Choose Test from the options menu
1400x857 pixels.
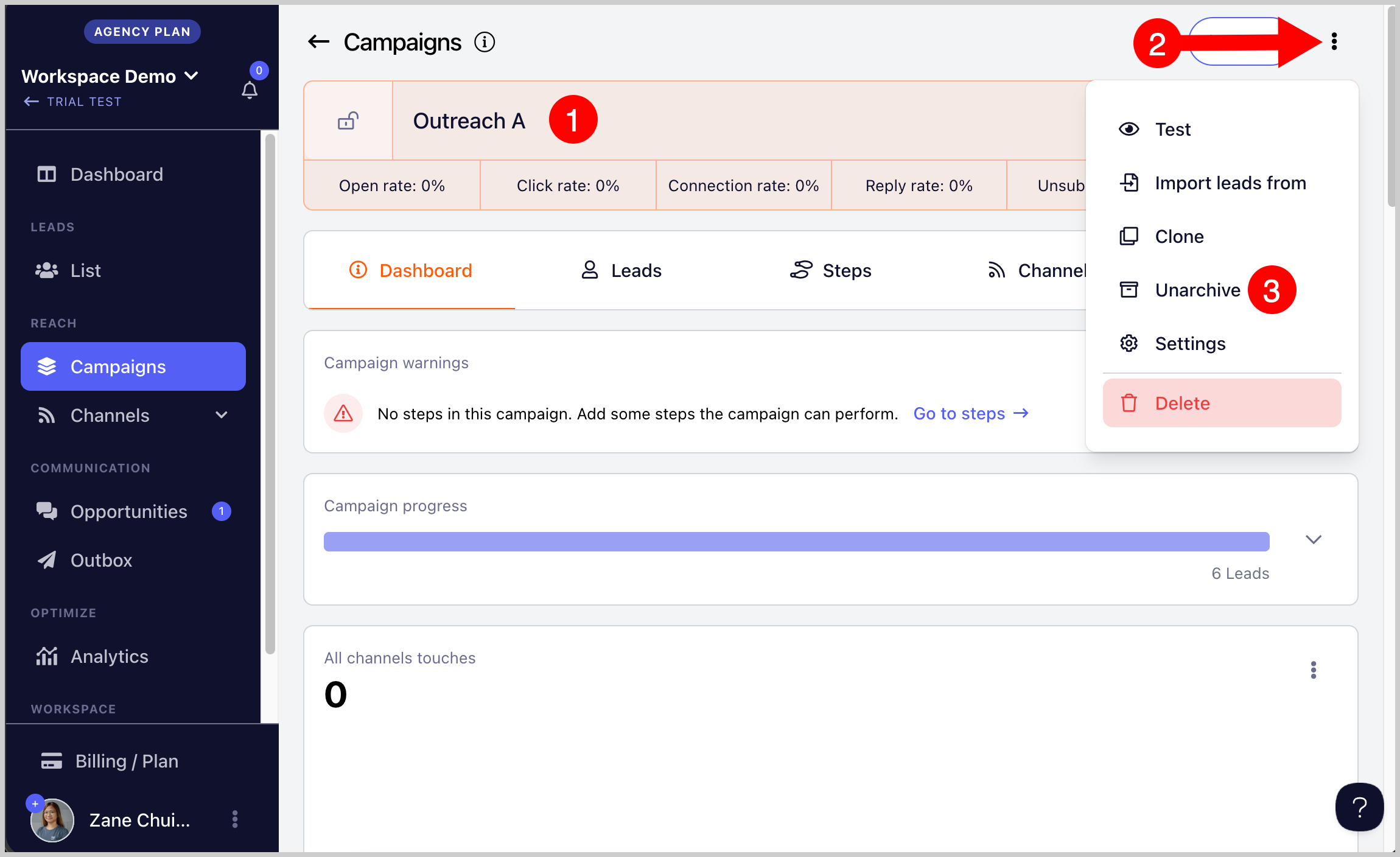(1222, 129)
